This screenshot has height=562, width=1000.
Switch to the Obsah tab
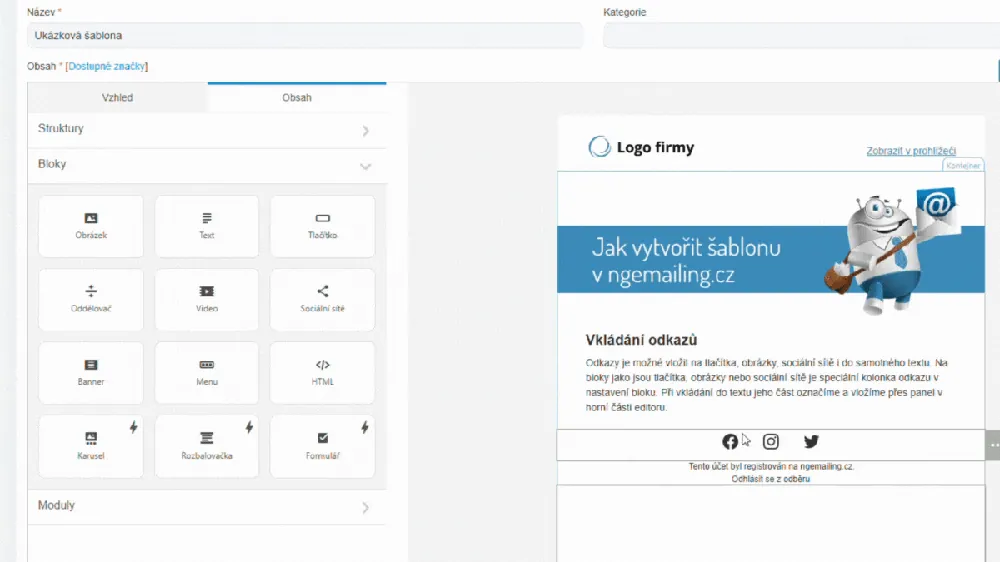(297, 98)
